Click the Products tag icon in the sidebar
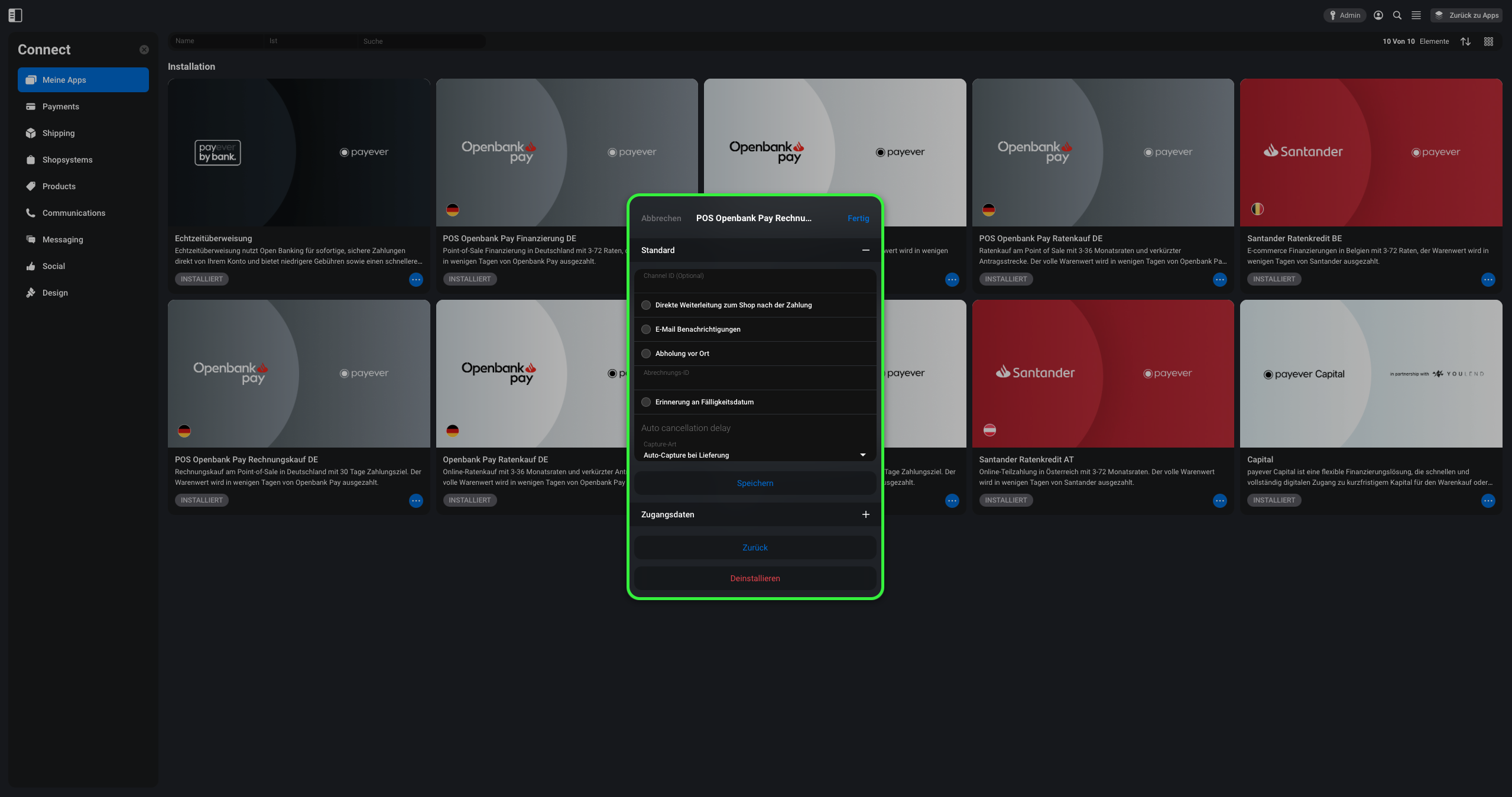 pos(31,186)
